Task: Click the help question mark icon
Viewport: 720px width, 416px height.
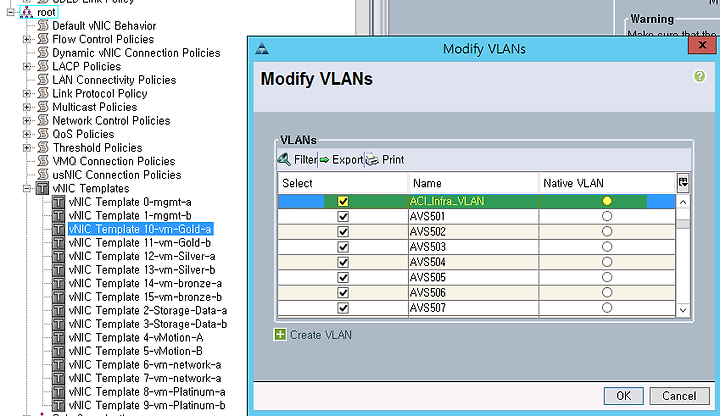Action: [699, 76]
